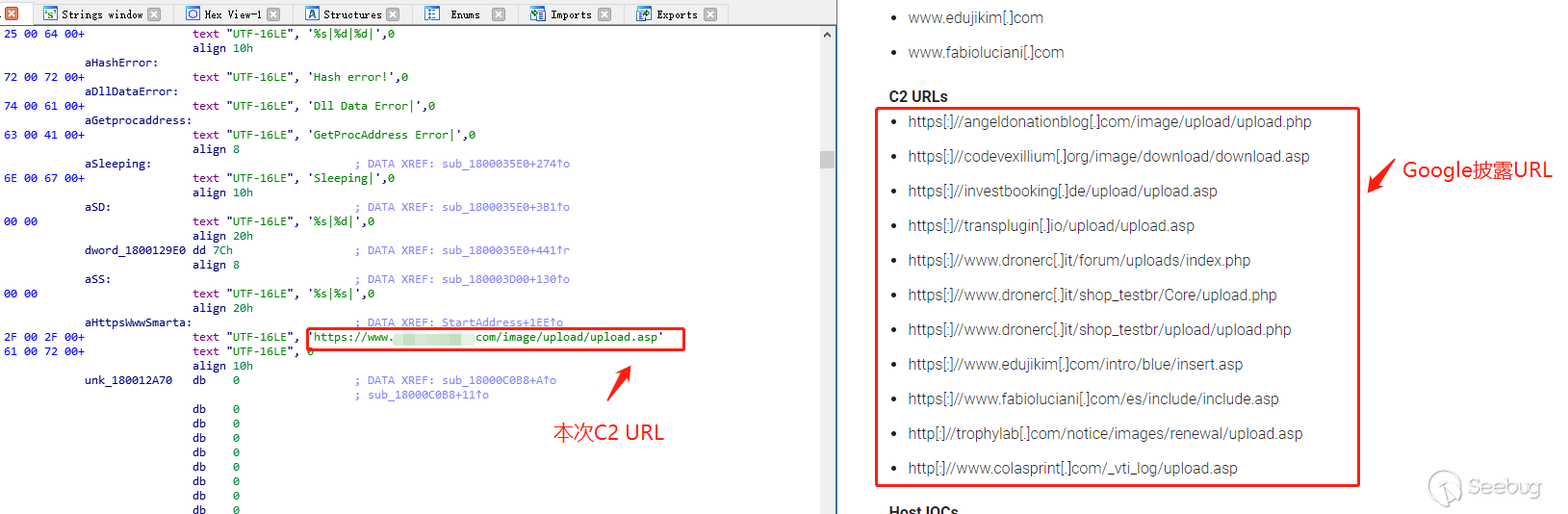Jump to xref sub_1800035E0+441
1568x514 pixels.
[x=505, y=250]
